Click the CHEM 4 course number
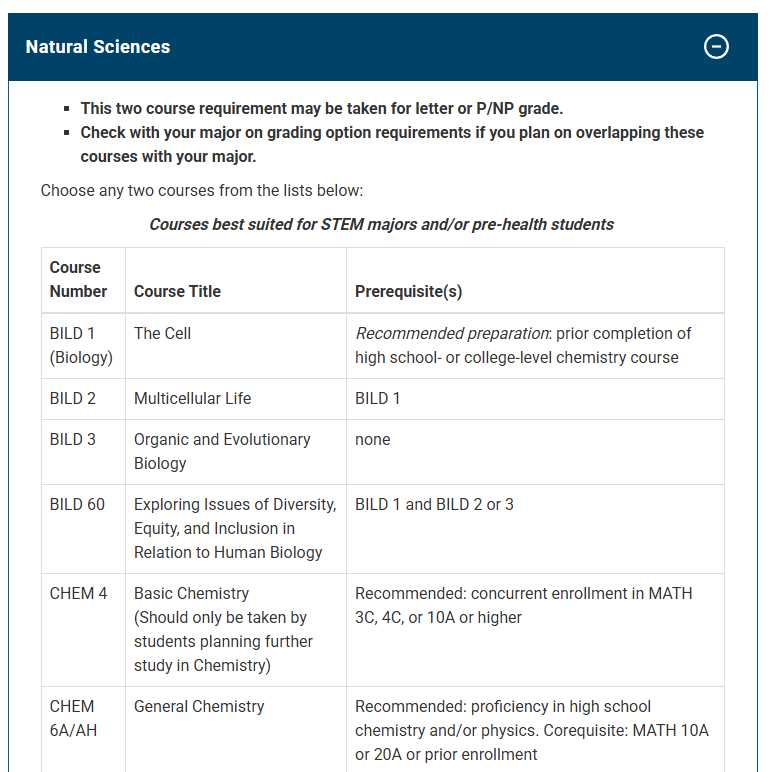The width and height of the screenshot is (771, 772). point(78,593)
